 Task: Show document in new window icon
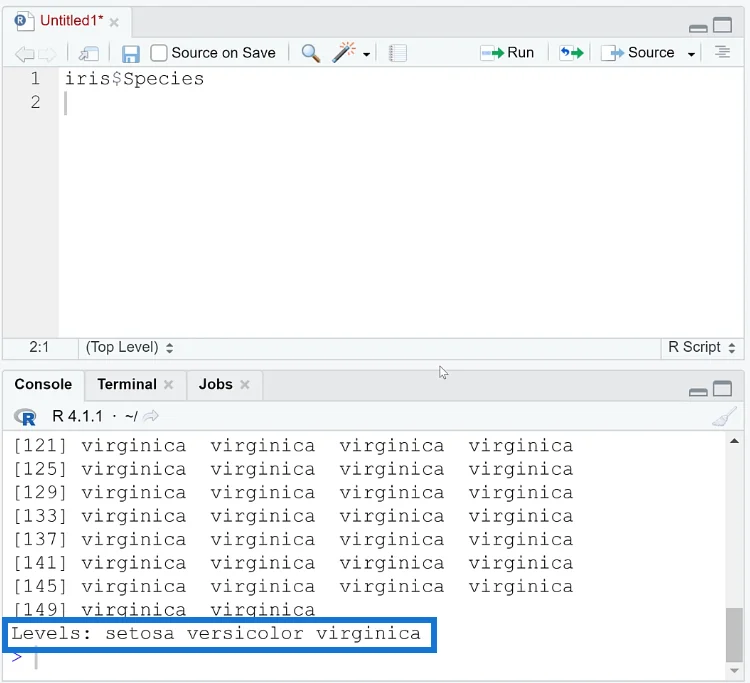point(89,54)
